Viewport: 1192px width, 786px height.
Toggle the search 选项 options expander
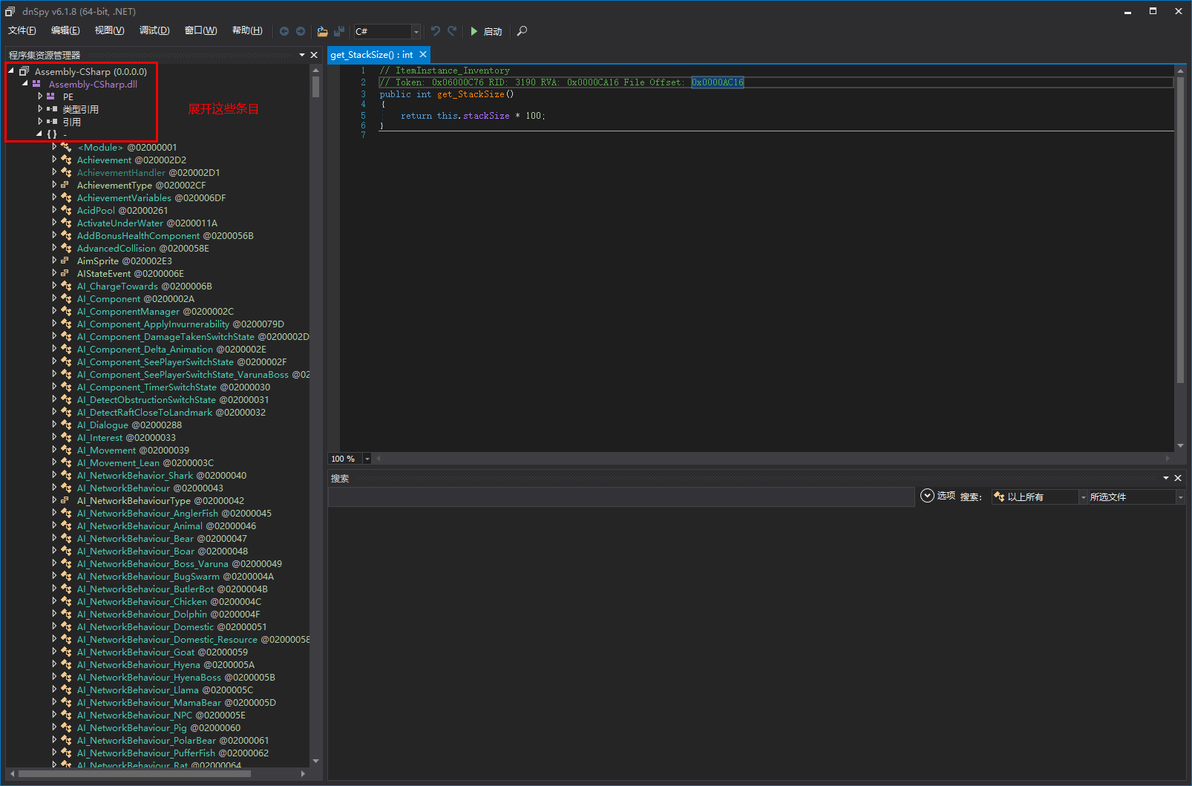point(927,496)
